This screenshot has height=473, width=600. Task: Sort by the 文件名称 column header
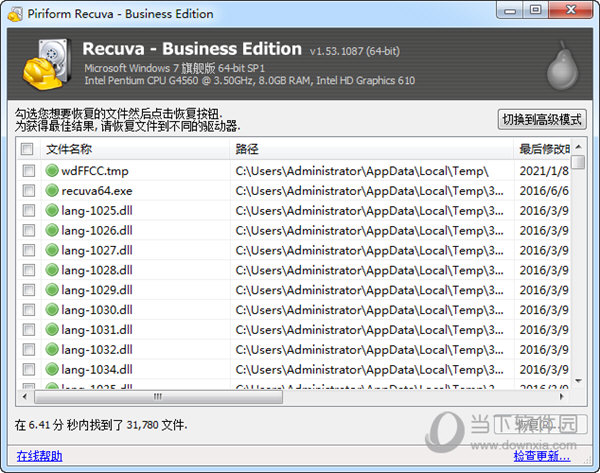point(135,149)
